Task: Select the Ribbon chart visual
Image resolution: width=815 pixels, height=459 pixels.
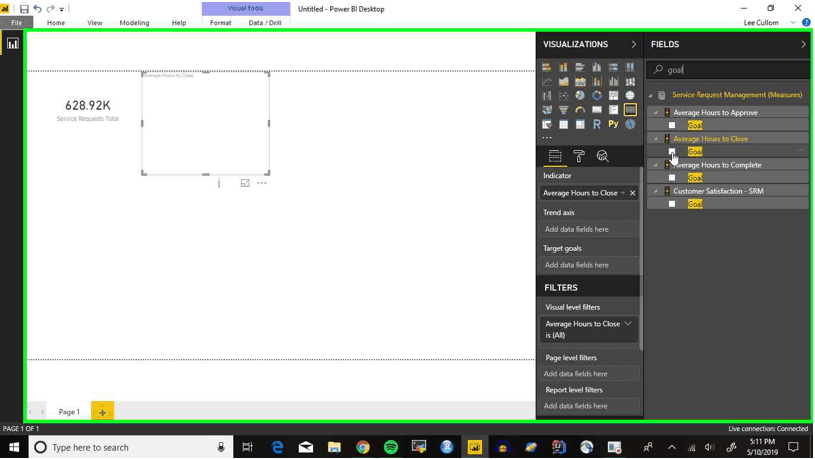Action: (x=630, y=82)
